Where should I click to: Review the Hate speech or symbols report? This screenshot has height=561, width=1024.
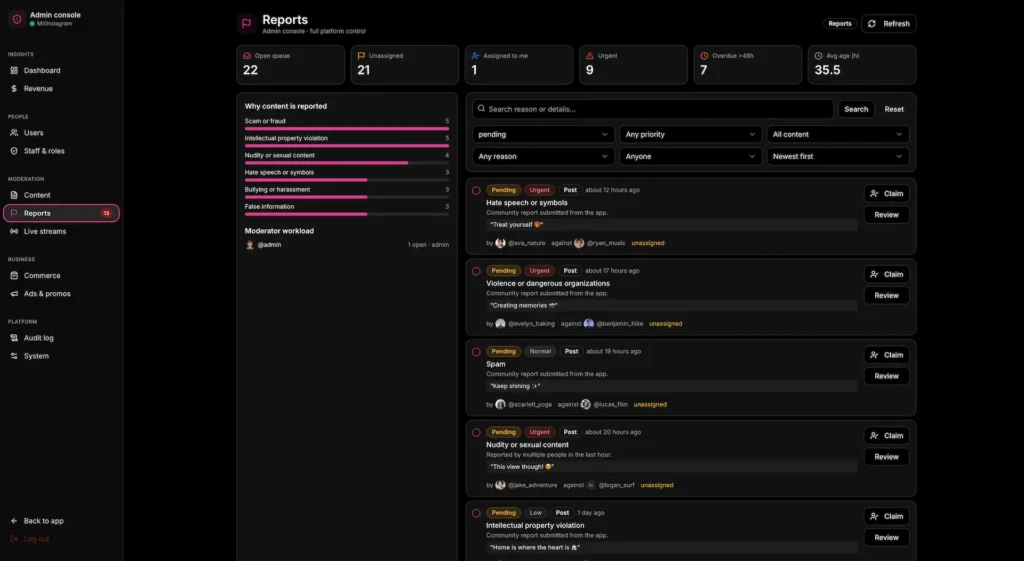[x=887, y=215]
